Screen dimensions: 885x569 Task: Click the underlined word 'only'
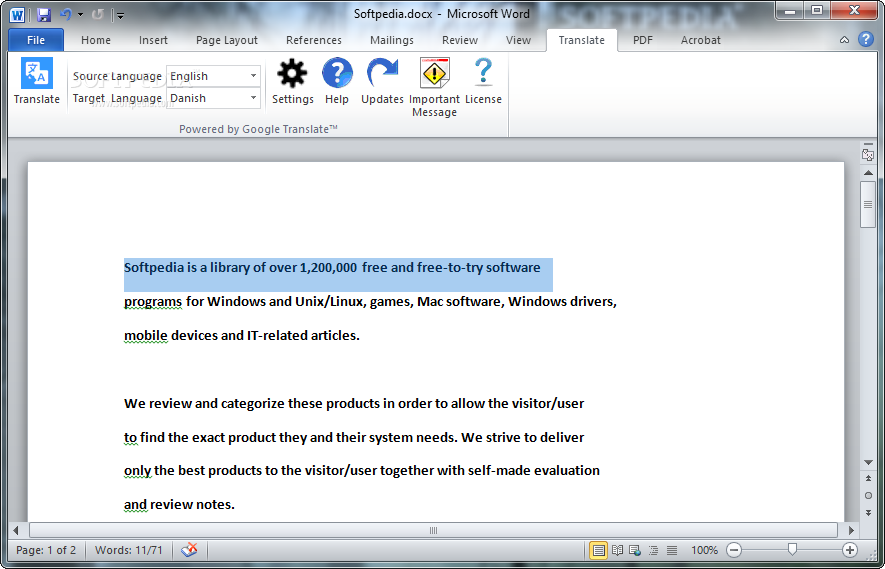[x=137, y=471]
